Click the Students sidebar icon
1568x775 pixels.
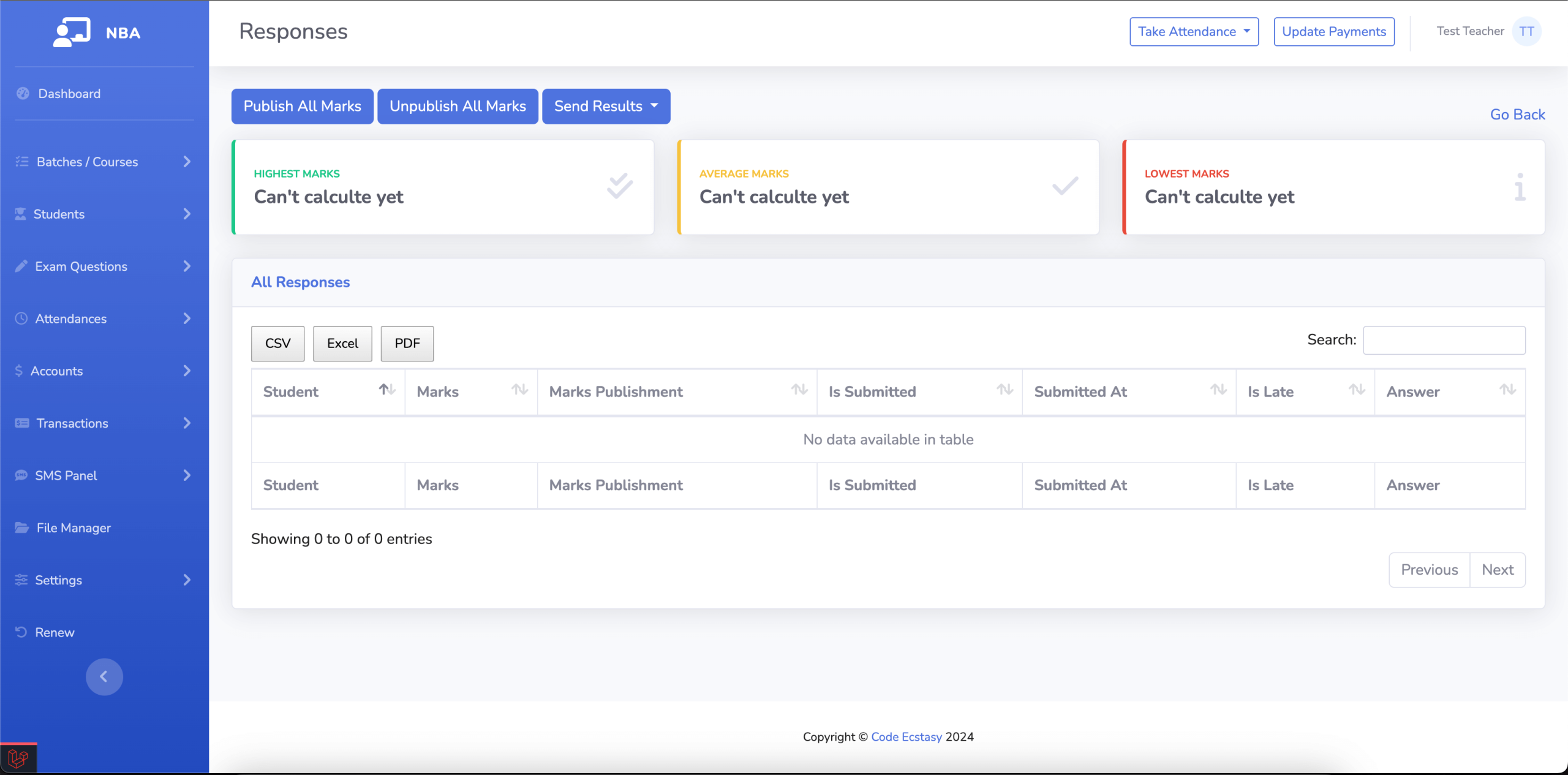pos(21,214)
